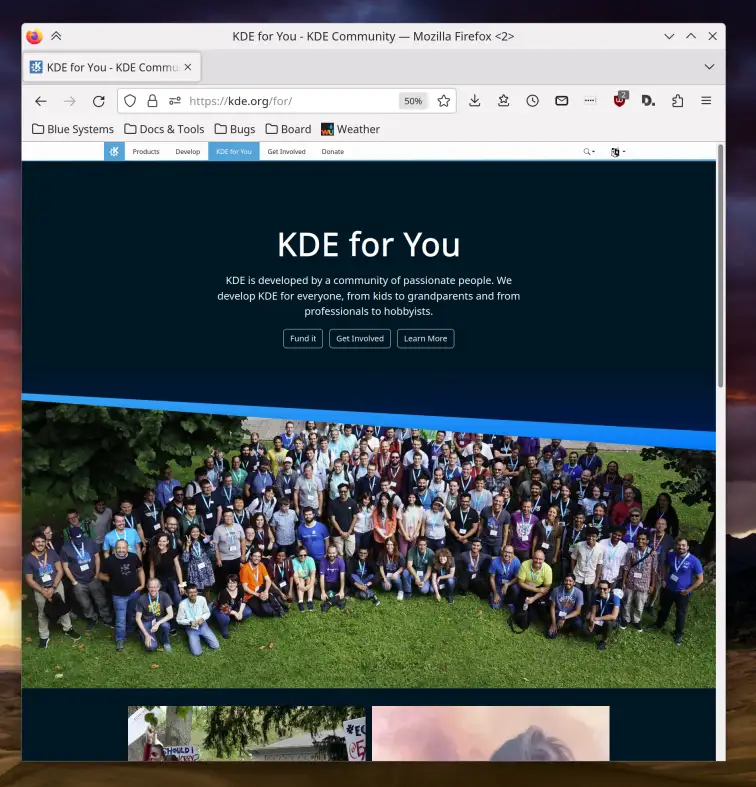
Task: Open the language selector dropdown
Action: [617, 152]
